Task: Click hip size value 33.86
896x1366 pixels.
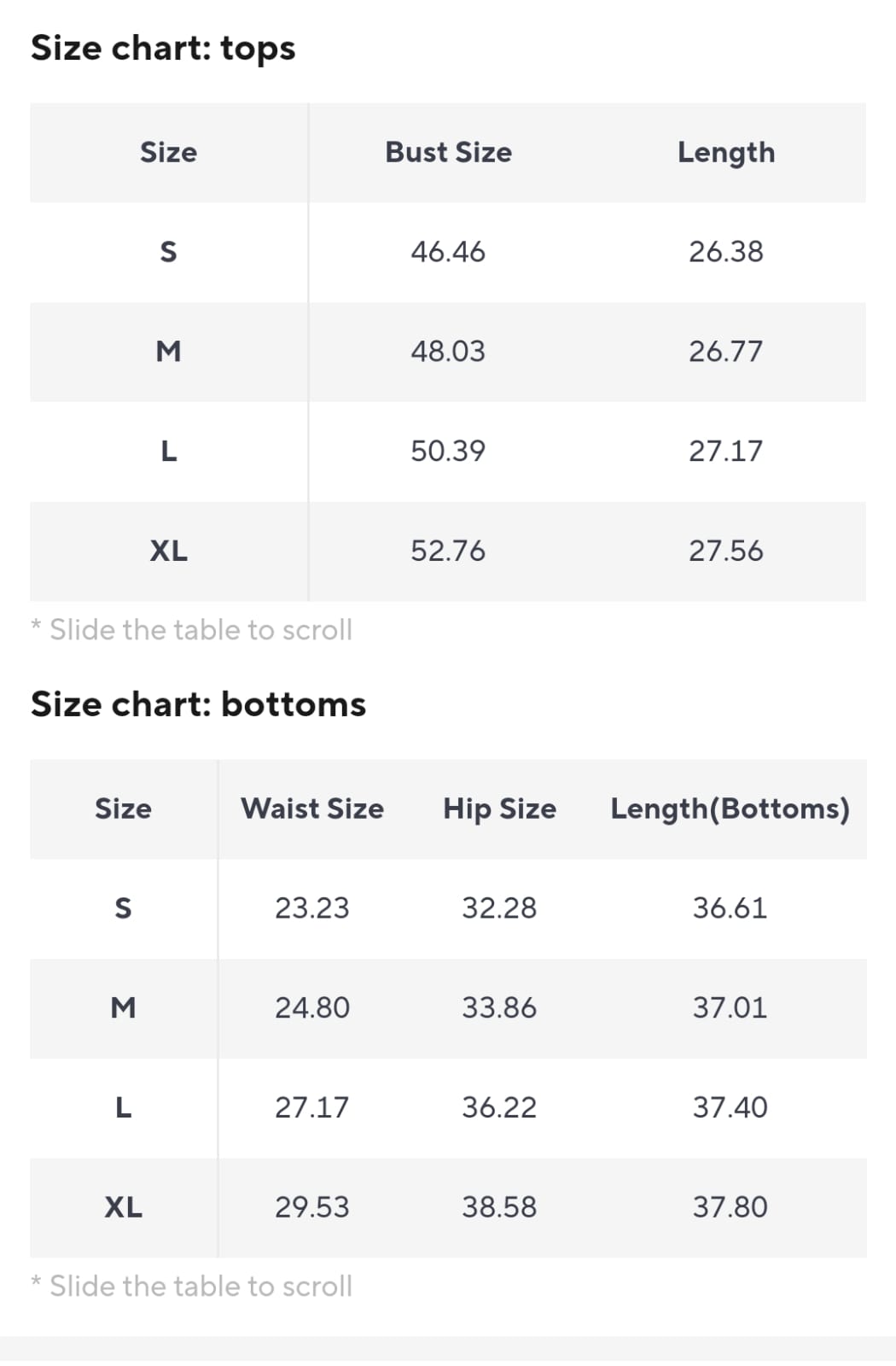Action: click(x=499, y=1007)
